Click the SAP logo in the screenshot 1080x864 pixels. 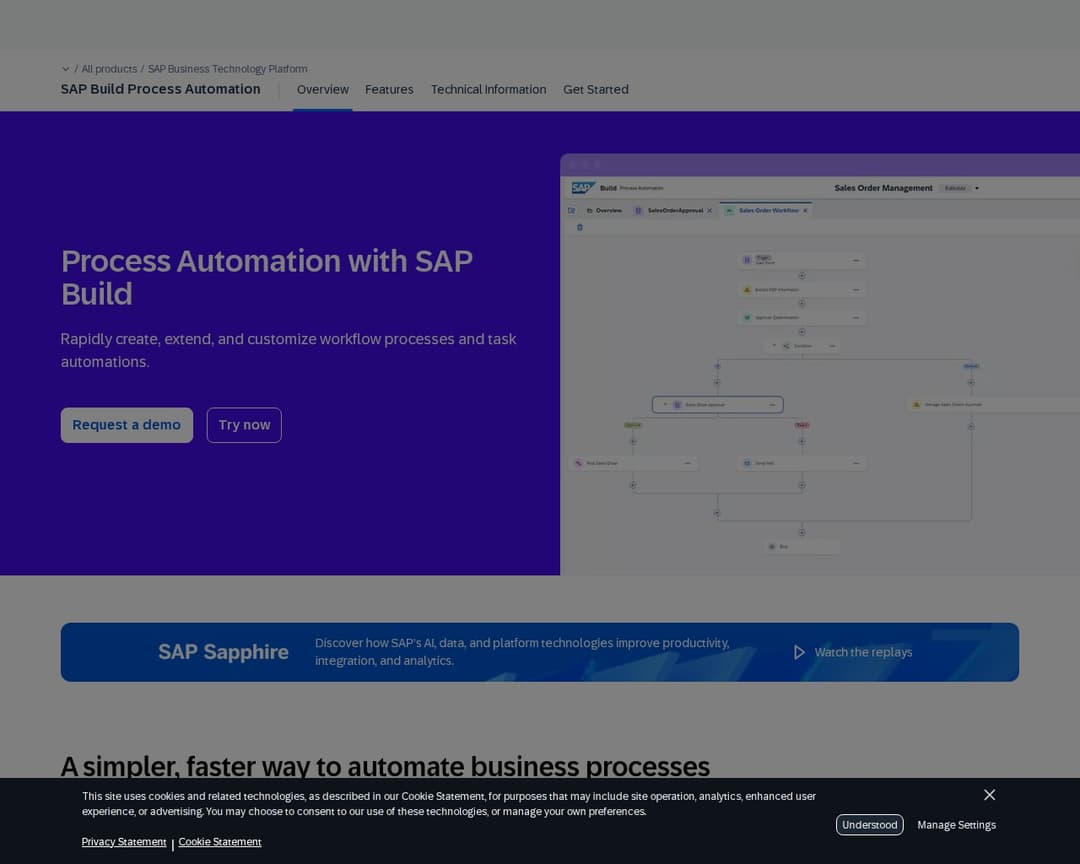click(583, 188)
